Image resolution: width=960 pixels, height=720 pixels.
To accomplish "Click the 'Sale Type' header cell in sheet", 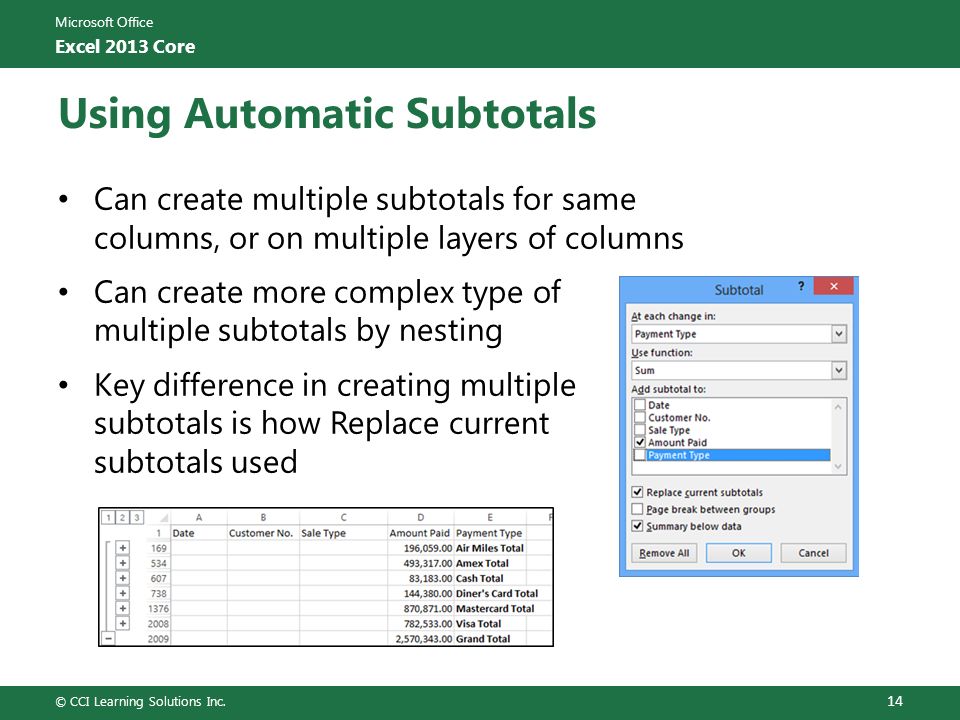I will pos(343,533).
